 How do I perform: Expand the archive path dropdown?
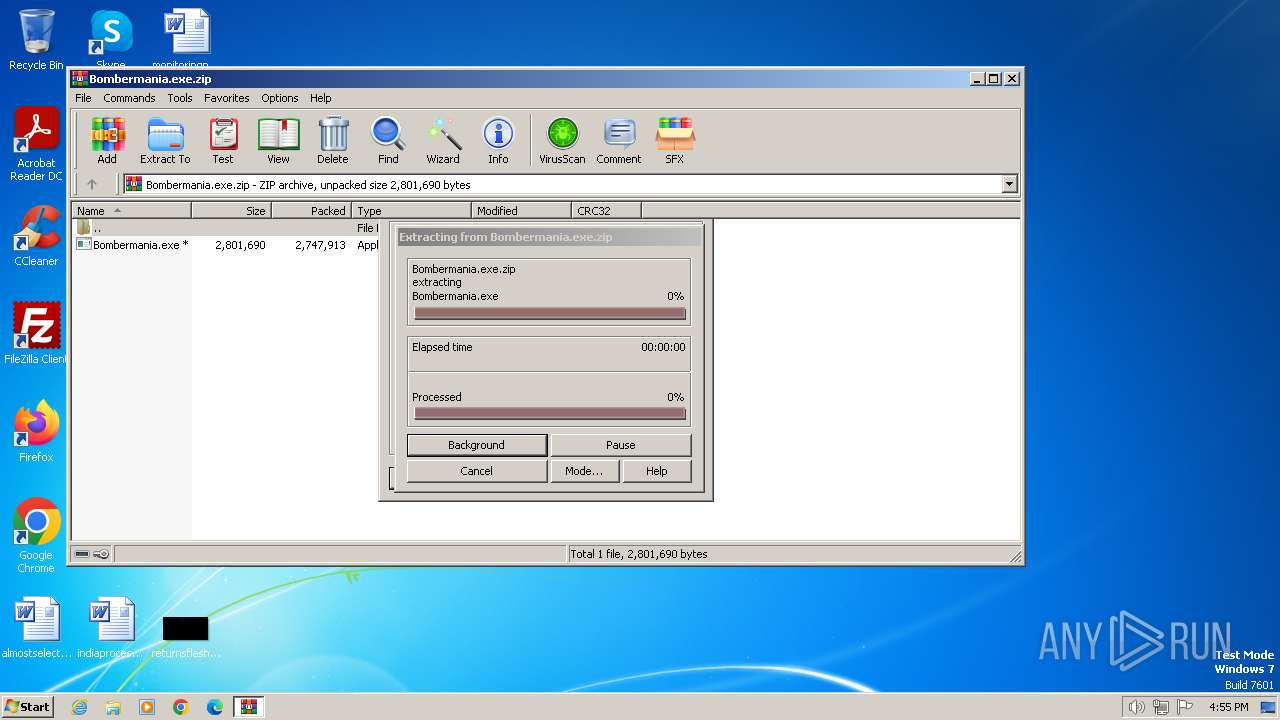[x=1009, y=184]
